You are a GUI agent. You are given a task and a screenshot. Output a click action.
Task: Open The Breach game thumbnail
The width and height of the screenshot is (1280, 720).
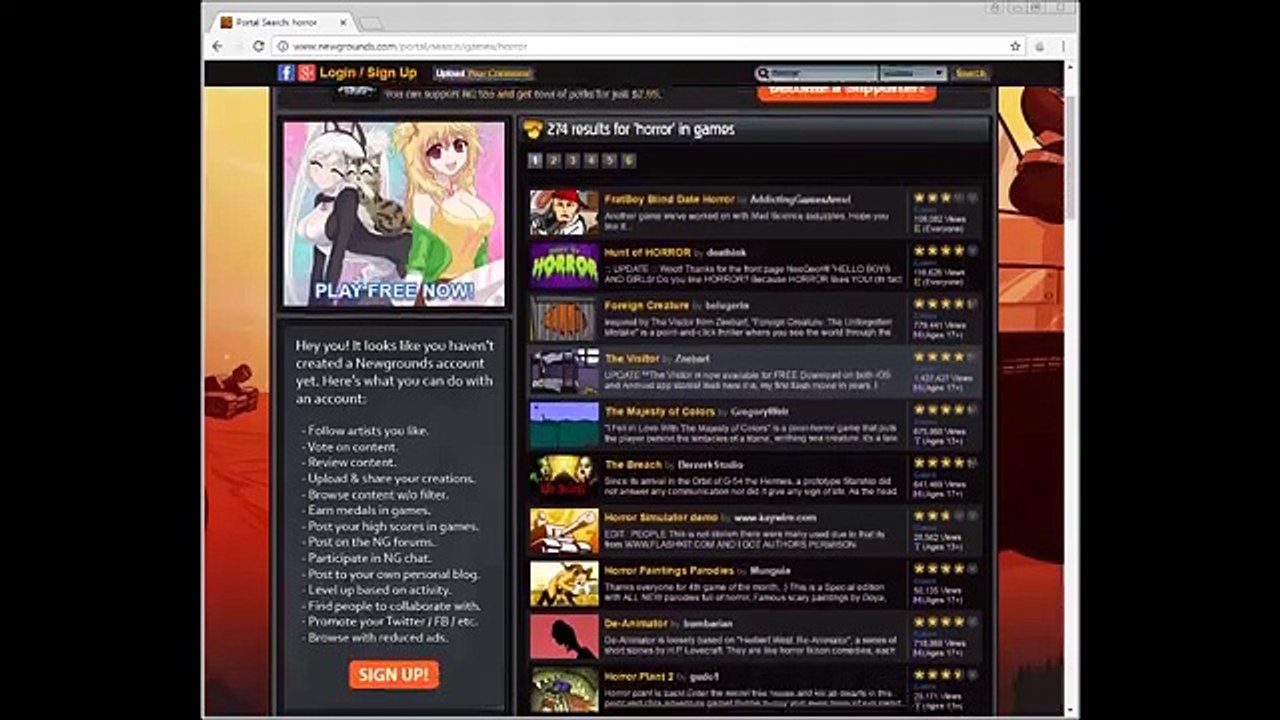point(564,477)
